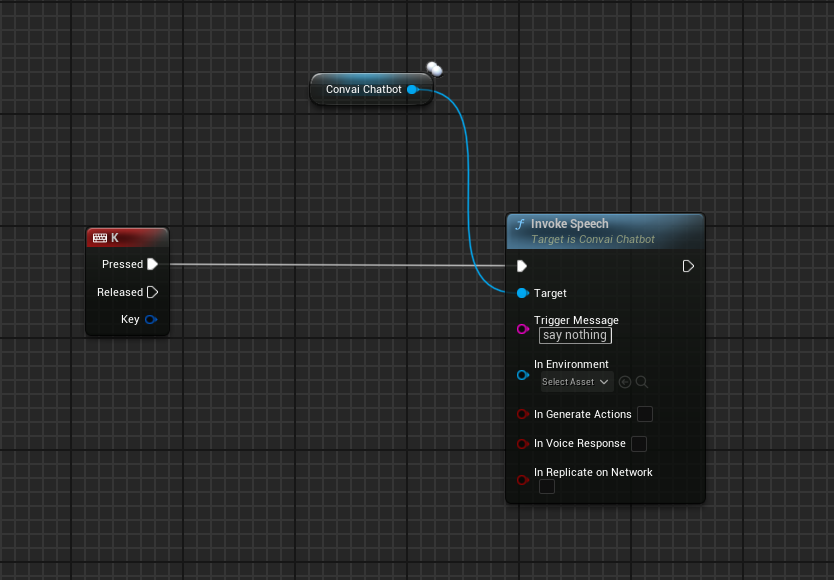Select the Invoke Speech node title
The height and width of the screenshot is (580, 834).
pyautogui.click(x=569, y=224)
